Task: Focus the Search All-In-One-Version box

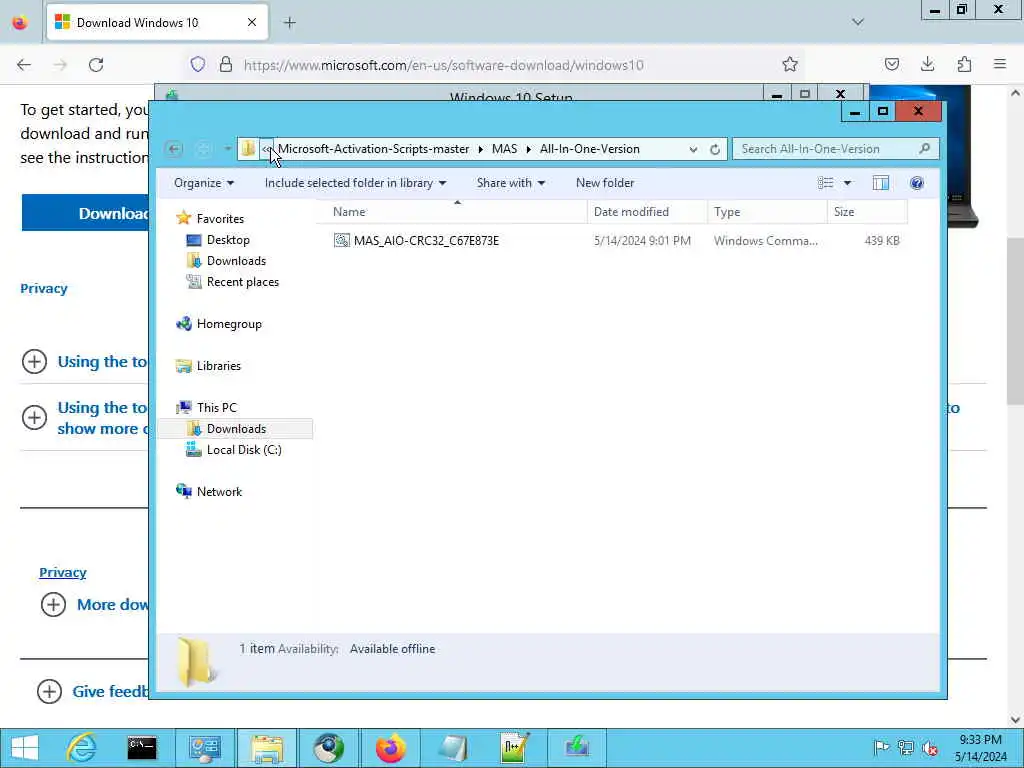Action: (835, 149)
